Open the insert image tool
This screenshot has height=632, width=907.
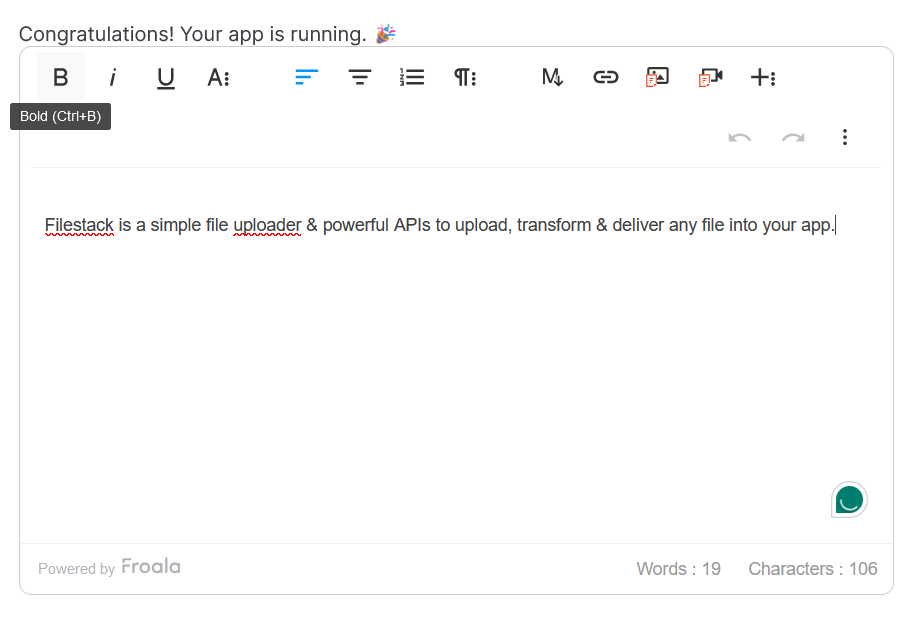(657, 77)
